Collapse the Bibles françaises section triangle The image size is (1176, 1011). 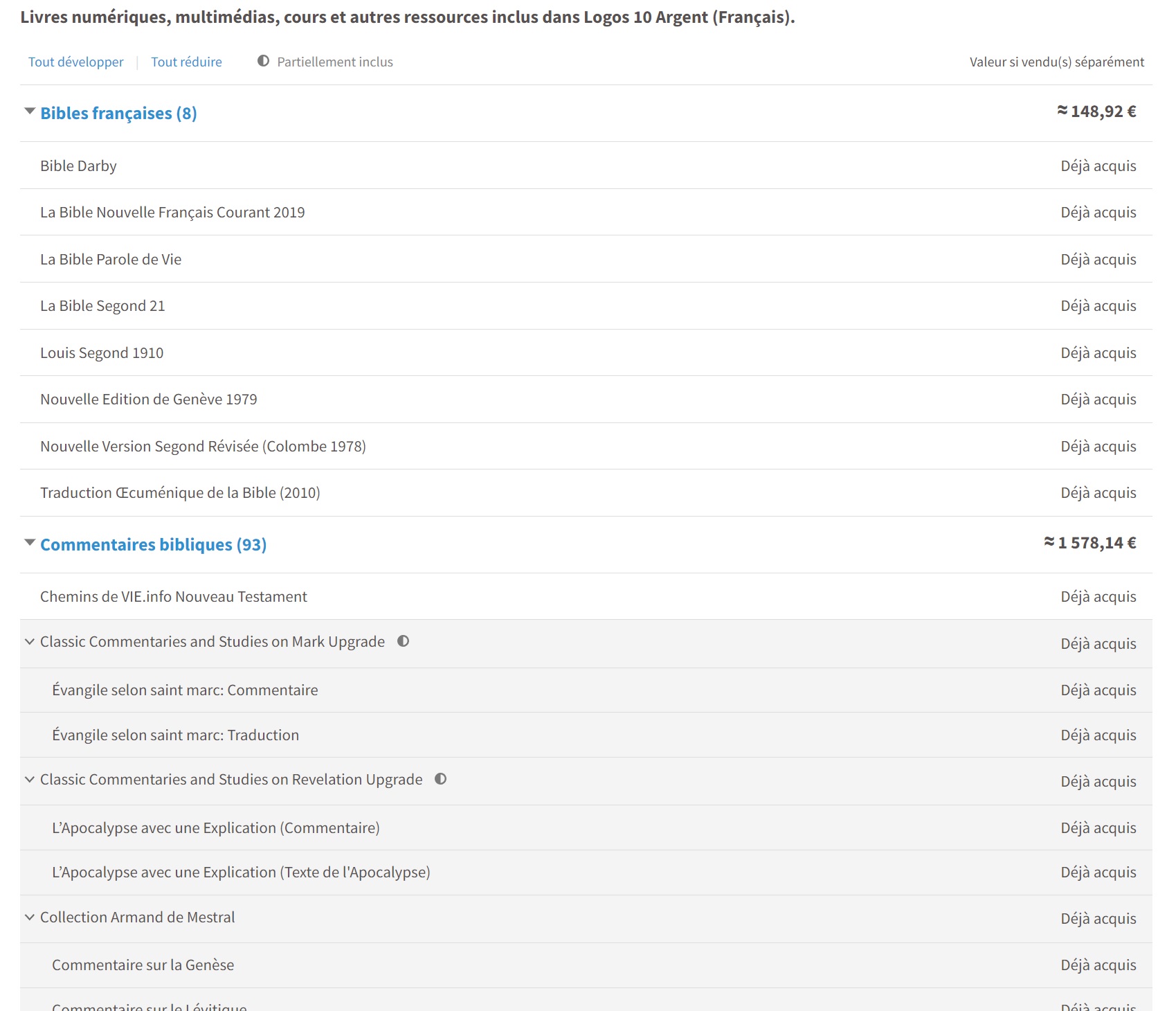pyautogui.click(x=30, y=111)
